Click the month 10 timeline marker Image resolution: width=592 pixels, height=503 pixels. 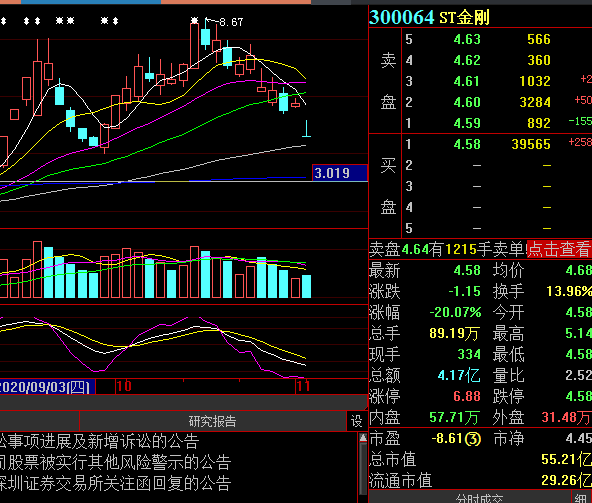124,386
